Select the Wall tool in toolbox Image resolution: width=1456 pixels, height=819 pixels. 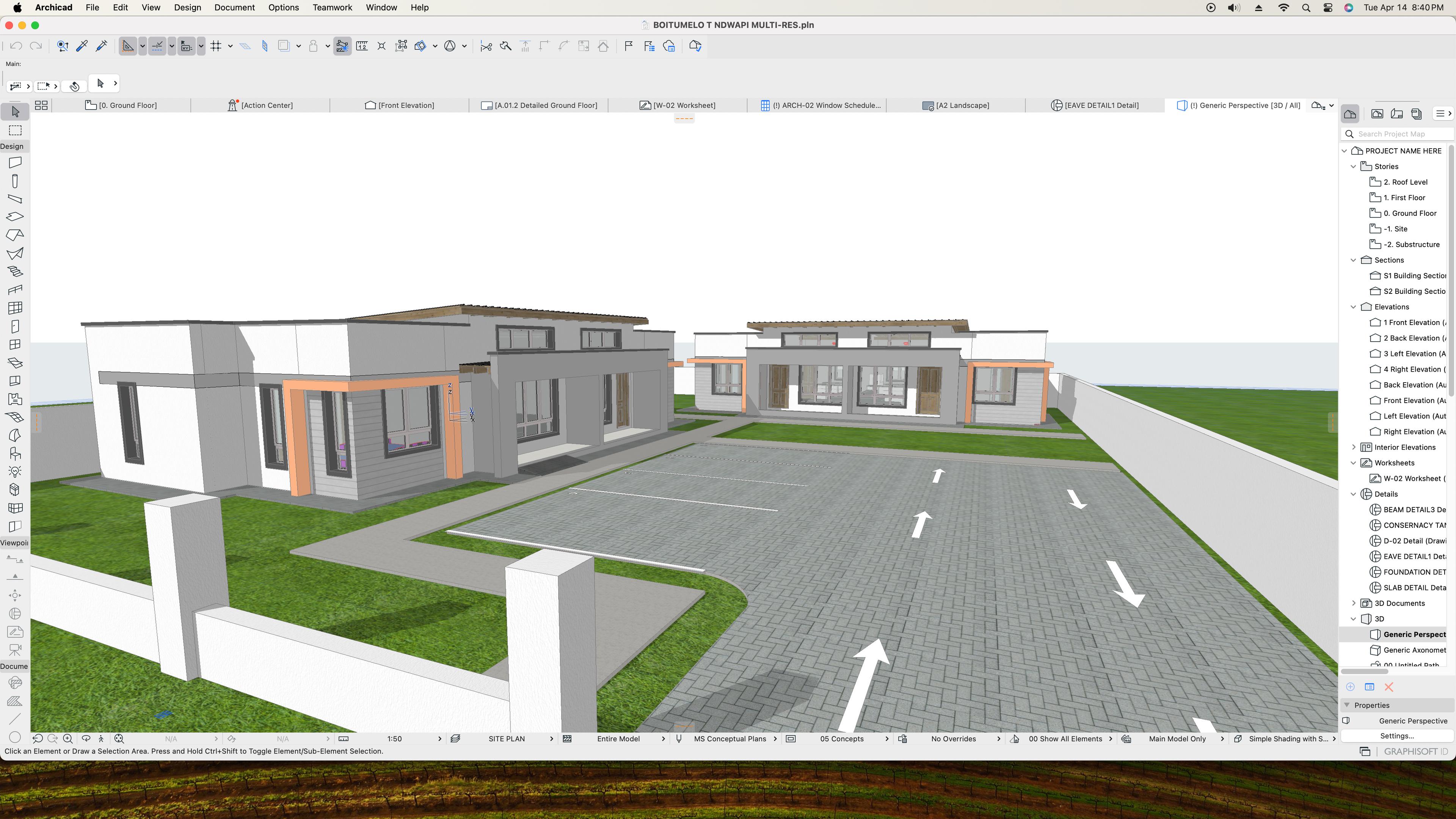tap(15, 163)
